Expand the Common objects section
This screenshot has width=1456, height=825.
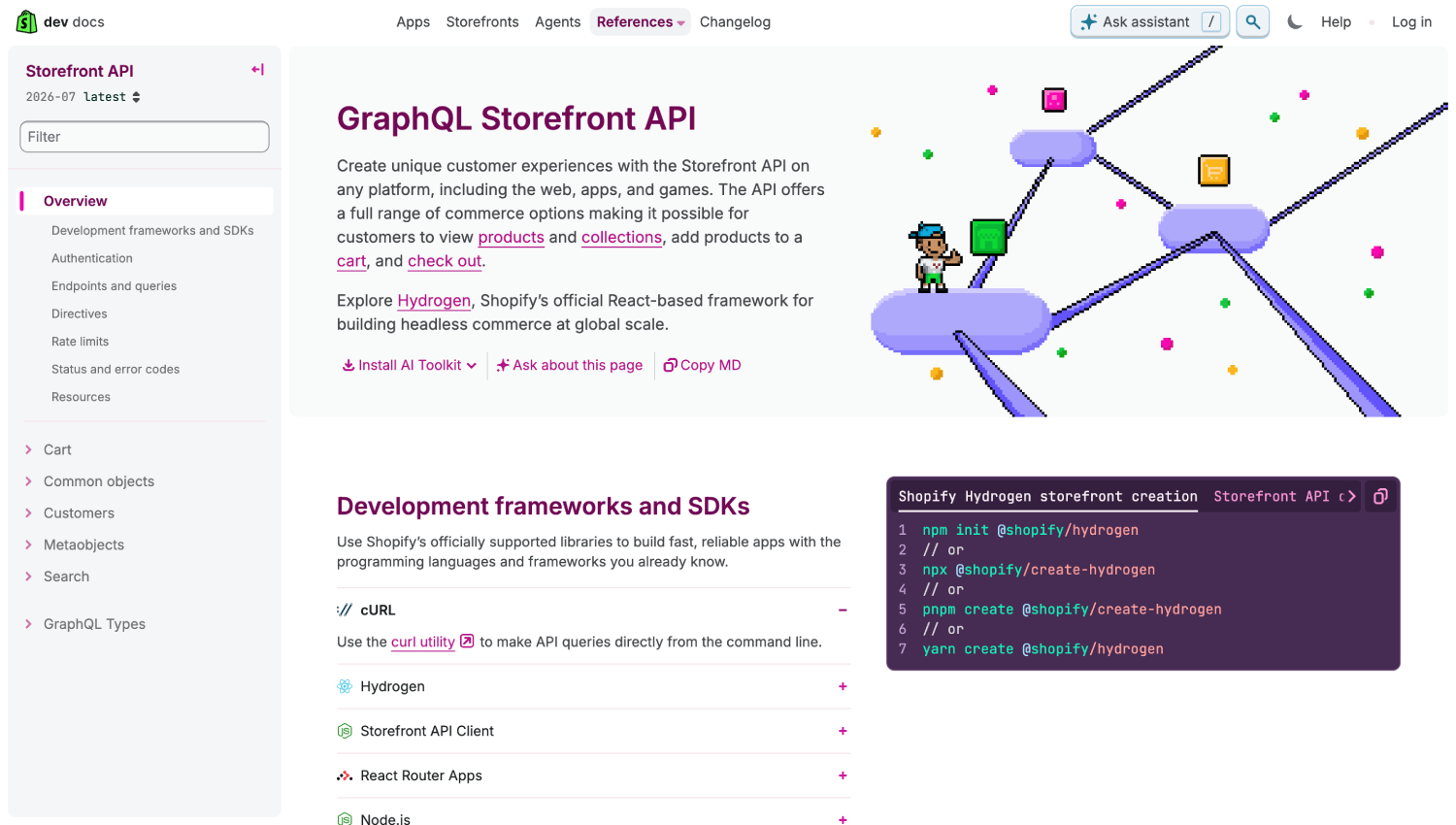point(28,481)
